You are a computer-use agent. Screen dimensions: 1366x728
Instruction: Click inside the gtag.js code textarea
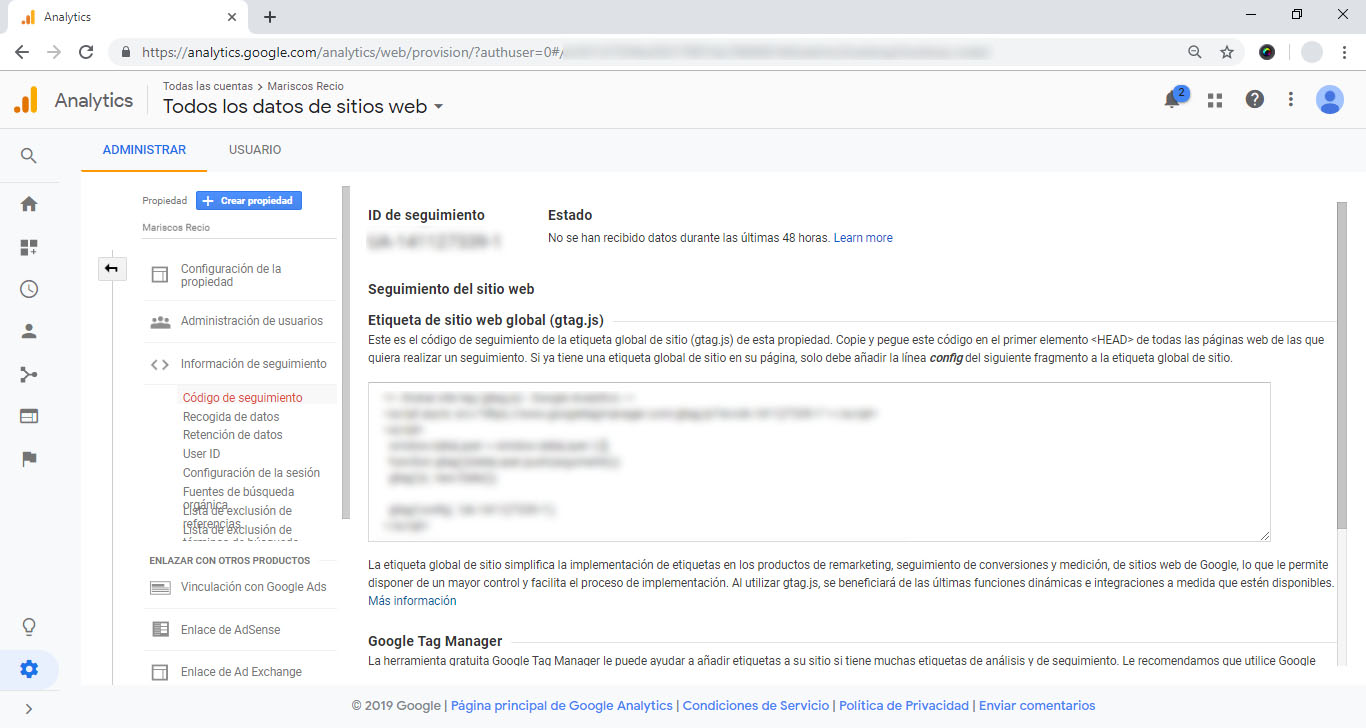coord(819,462)
